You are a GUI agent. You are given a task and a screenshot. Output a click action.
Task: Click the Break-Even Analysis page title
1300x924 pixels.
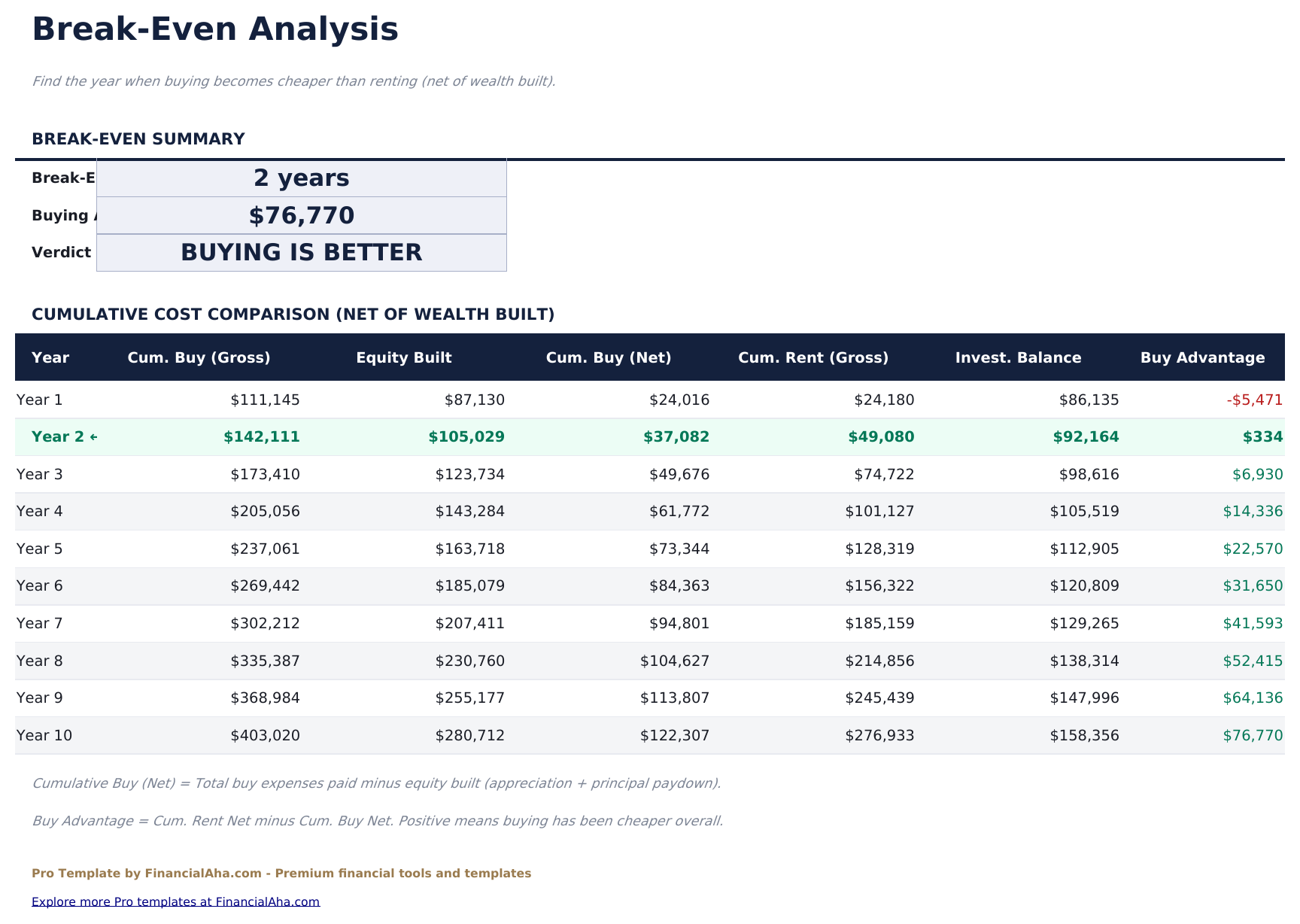click(x=215, y=29)
